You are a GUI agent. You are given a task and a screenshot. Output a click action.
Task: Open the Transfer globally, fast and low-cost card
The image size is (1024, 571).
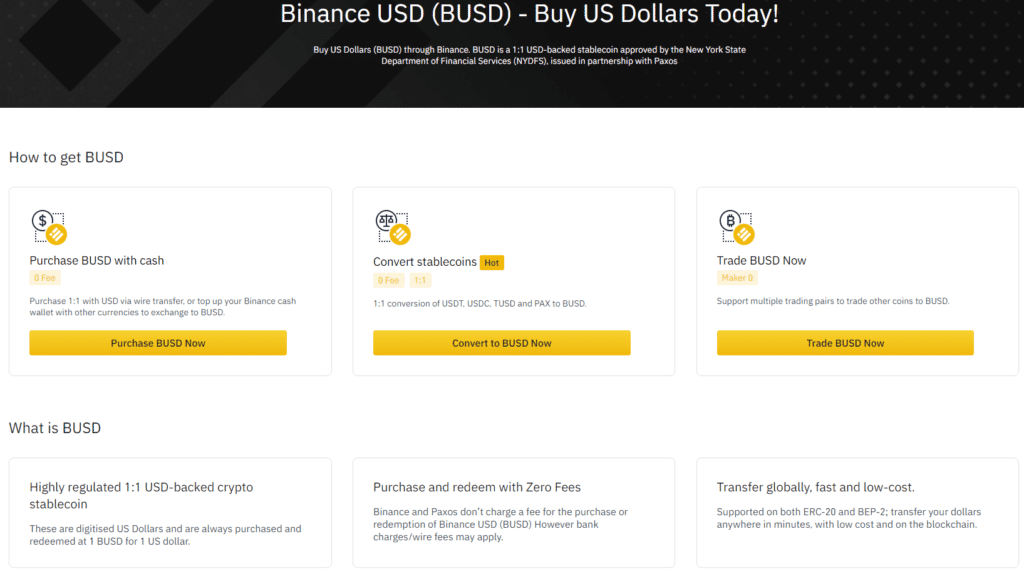[x=857, y=512]
